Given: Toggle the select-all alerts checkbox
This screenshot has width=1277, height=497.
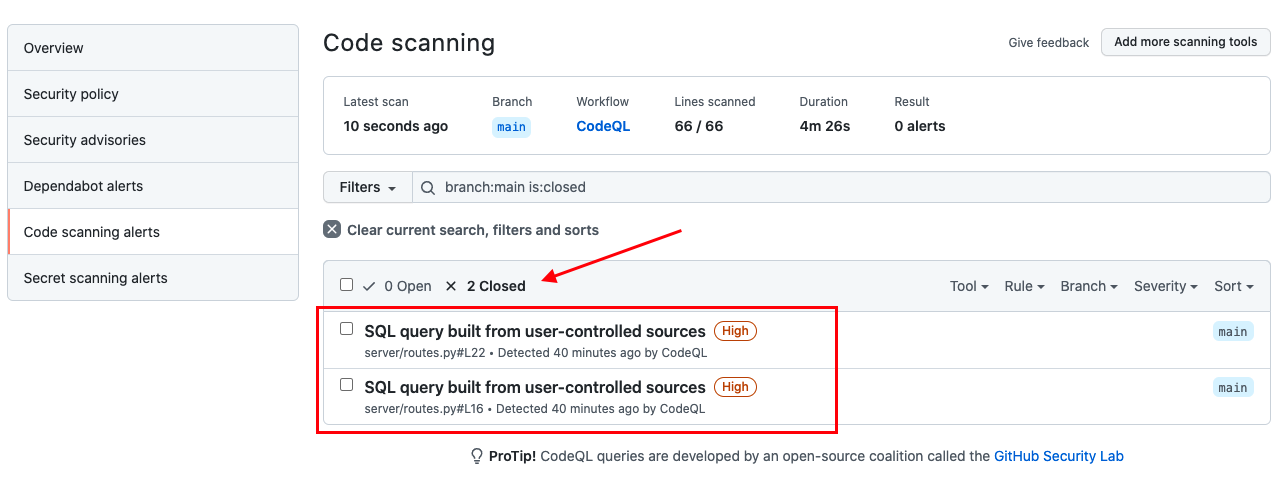Looking at the screenshot, I should [346, 285].
